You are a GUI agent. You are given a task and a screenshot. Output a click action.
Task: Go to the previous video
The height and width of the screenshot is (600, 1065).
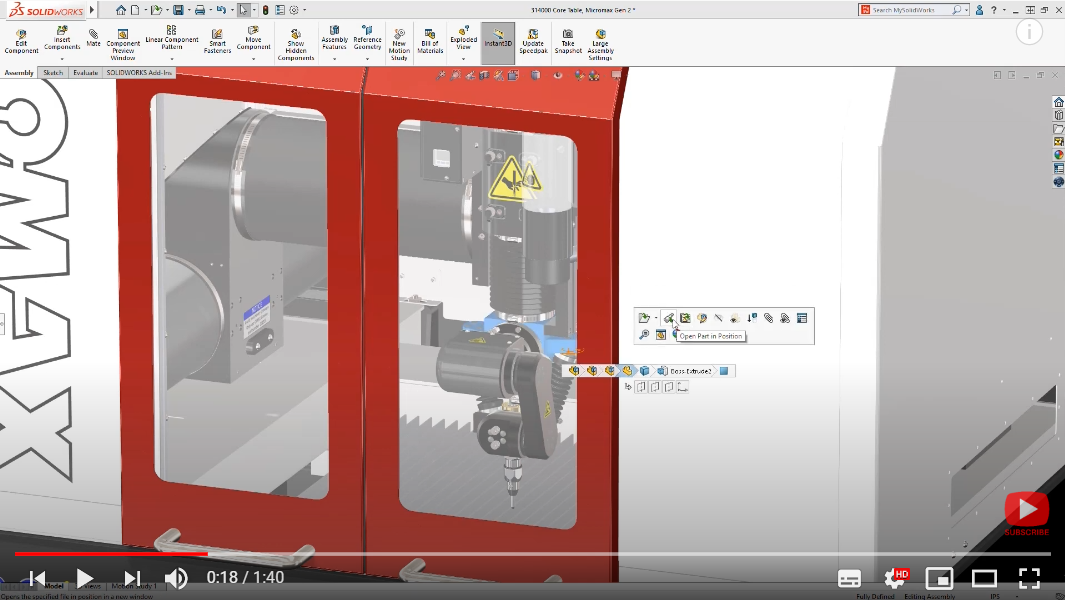(x=37, y=578)
